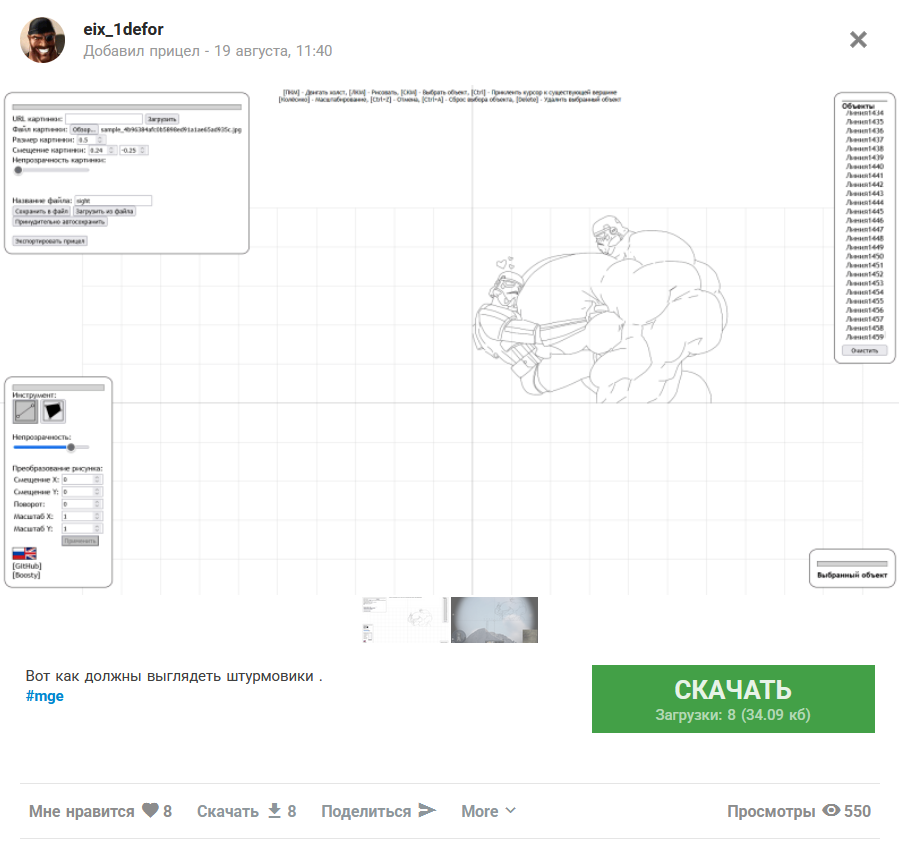Select Линия1459 in the objects list
Screen dimensions: 899x844
click(x=865, y=337)
